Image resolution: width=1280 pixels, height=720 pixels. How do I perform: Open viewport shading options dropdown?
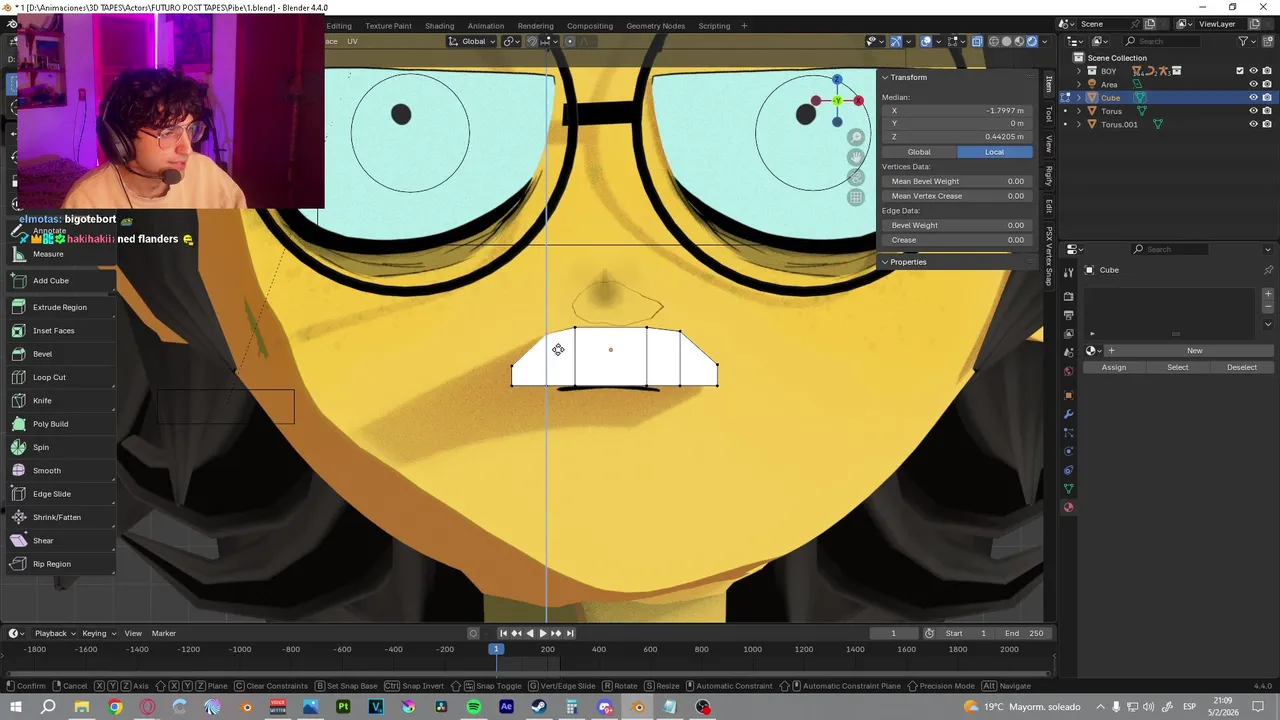[x=1045, y=41]
